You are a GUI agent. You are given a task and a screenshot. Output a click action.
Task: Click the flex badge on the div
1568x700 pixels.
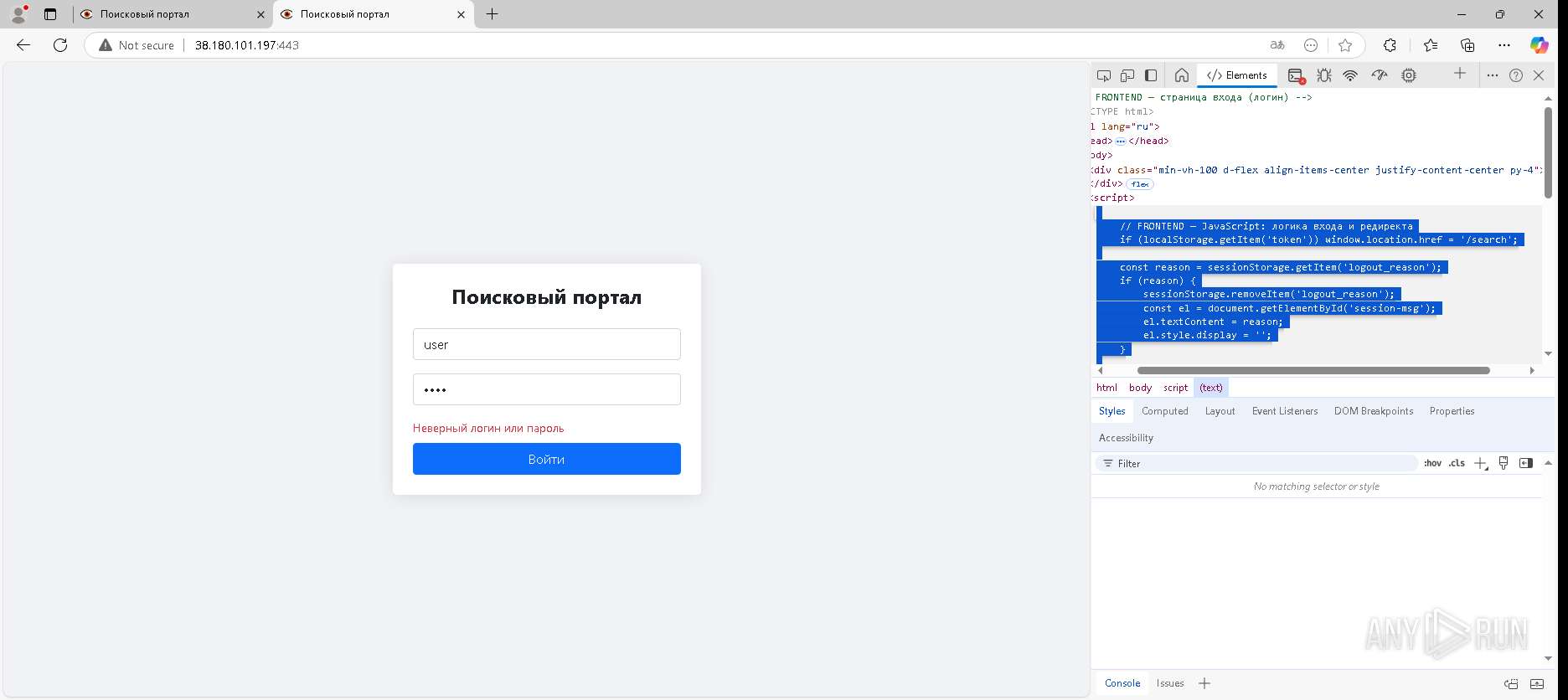point(1140,184)
